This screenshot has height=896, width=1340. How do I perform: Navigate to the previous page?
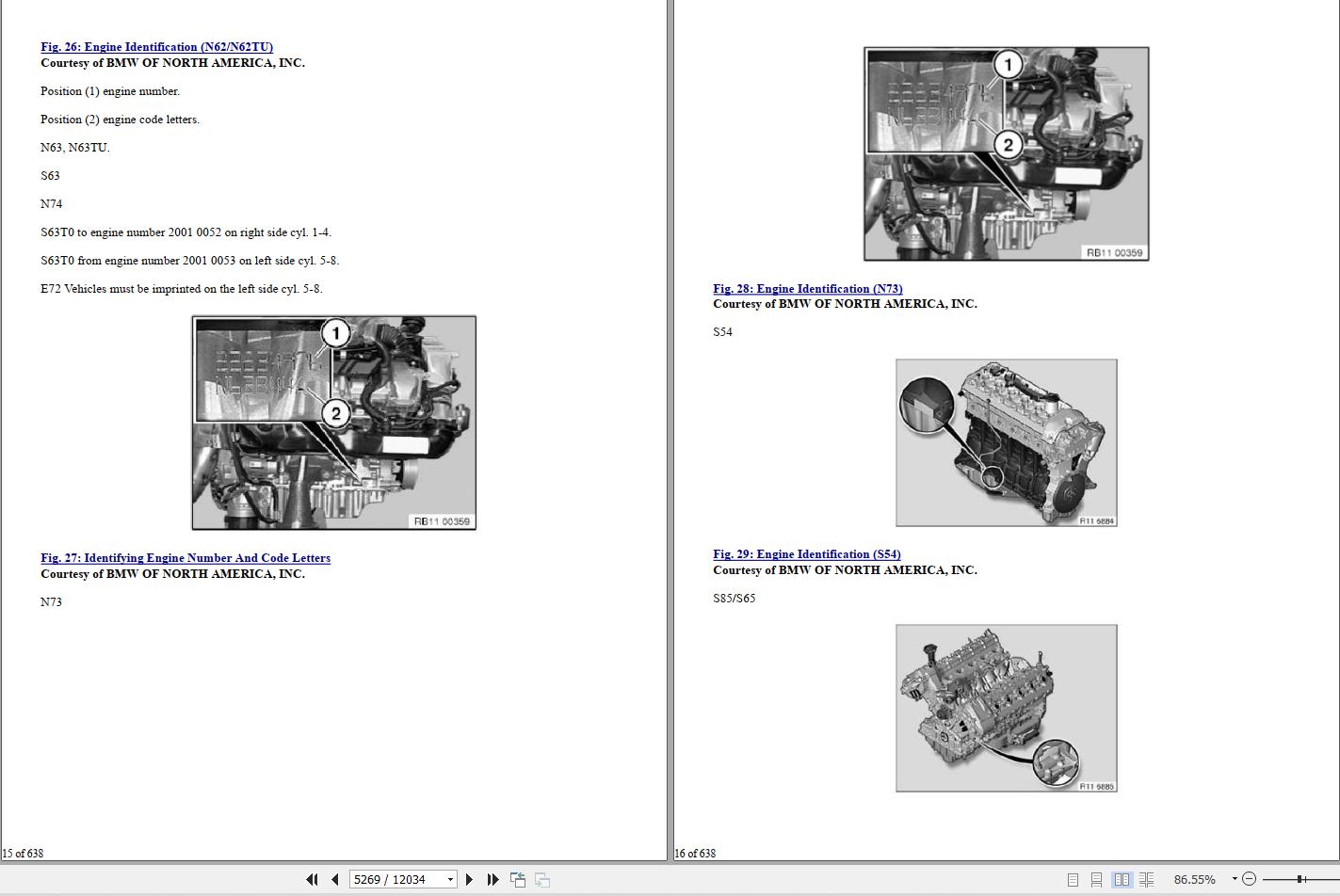[x=334, y=879]
